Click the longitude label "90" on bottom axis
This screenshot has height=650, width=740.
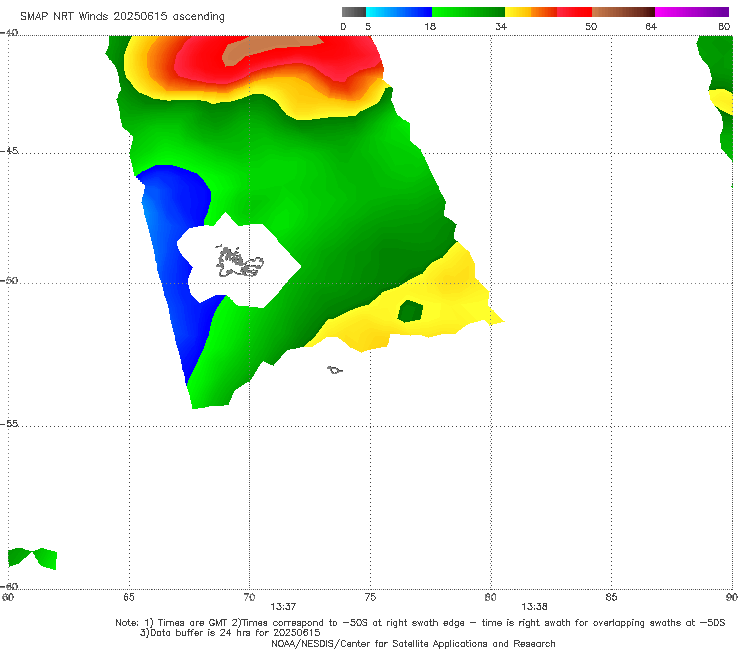pos(732,597)
